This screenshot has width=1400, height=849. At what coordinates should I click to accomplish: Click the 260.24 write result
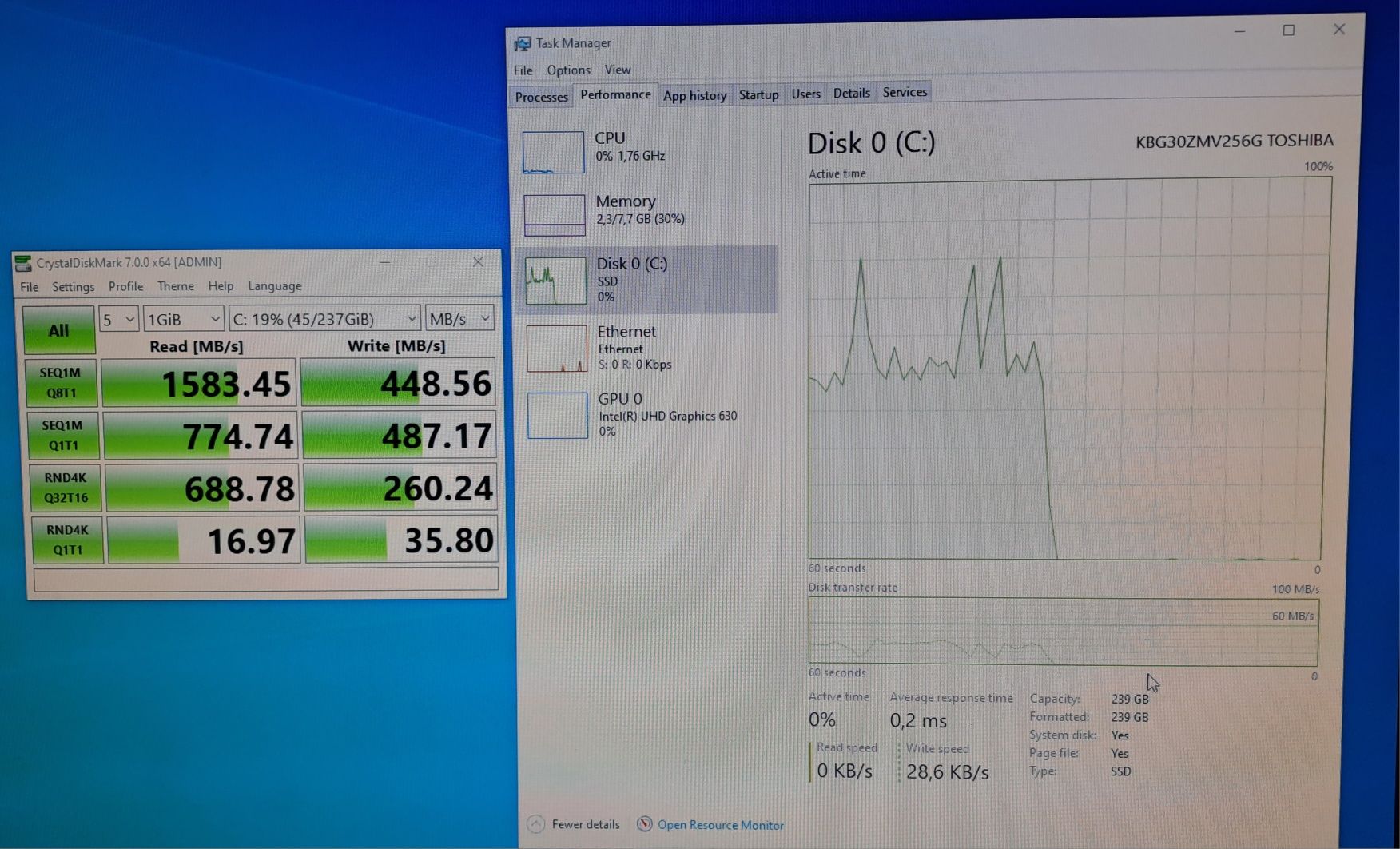point(400,488)
